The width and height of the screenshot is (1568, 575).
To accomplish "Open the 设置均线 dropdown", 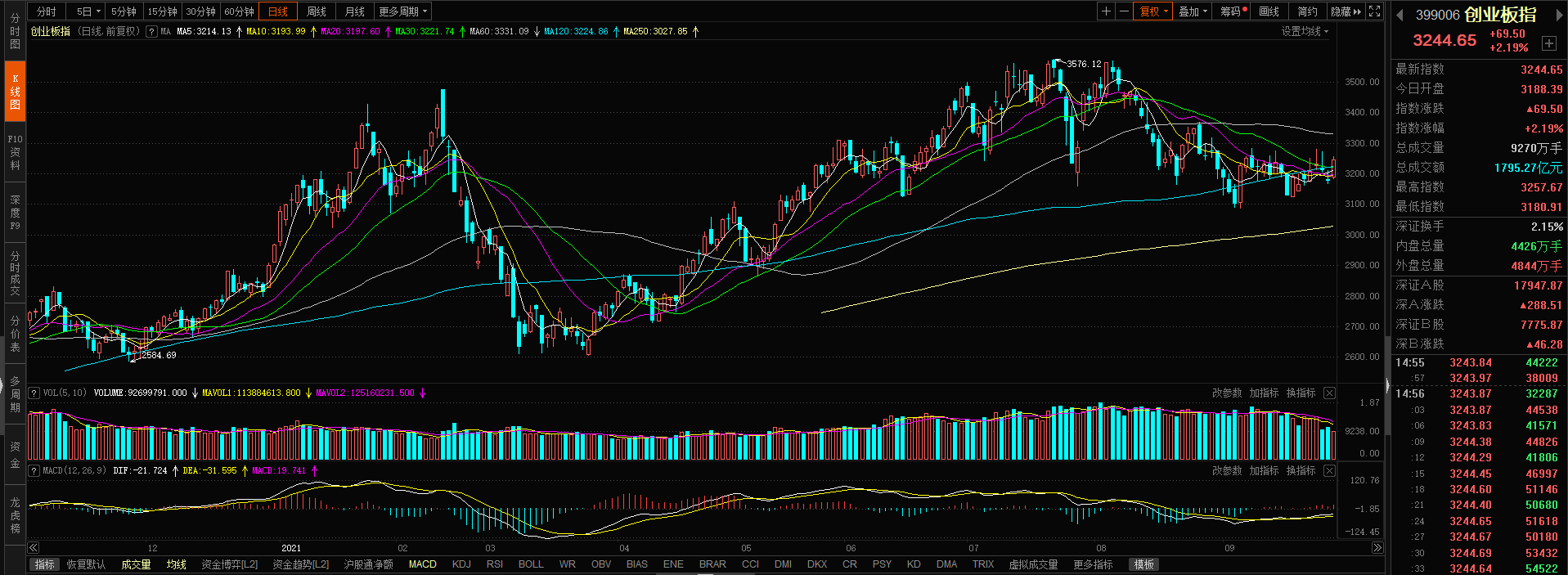I will [1305, 32].
